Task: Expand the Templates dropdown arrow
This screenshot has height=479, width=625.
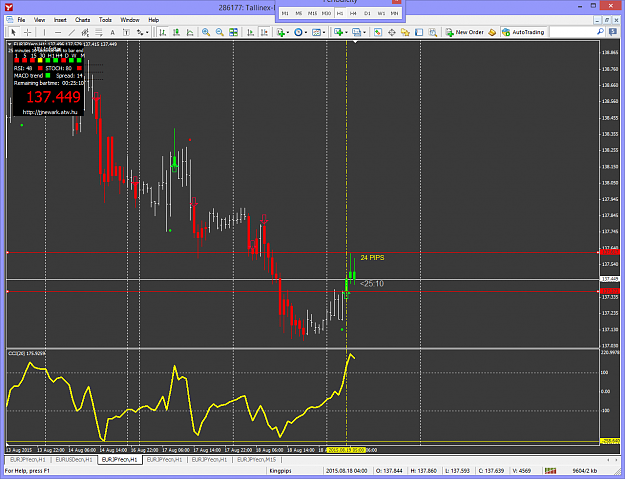Action: [324, 32]
